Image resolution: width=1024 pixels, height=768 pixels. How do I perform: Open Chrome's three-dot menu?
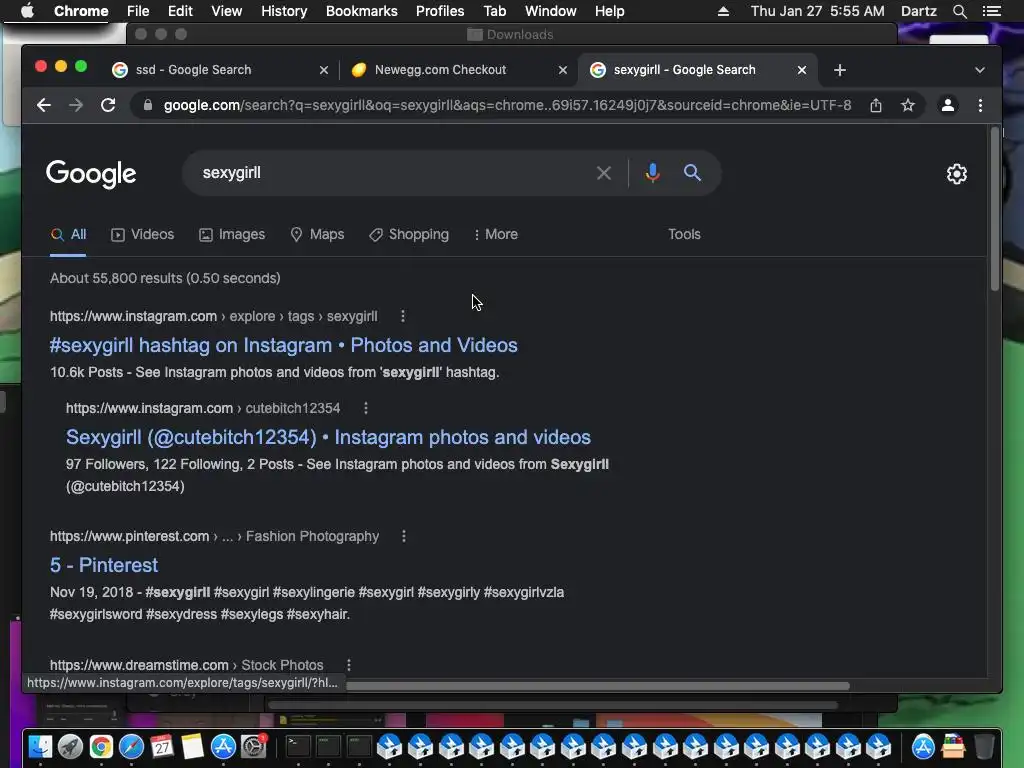980,105
